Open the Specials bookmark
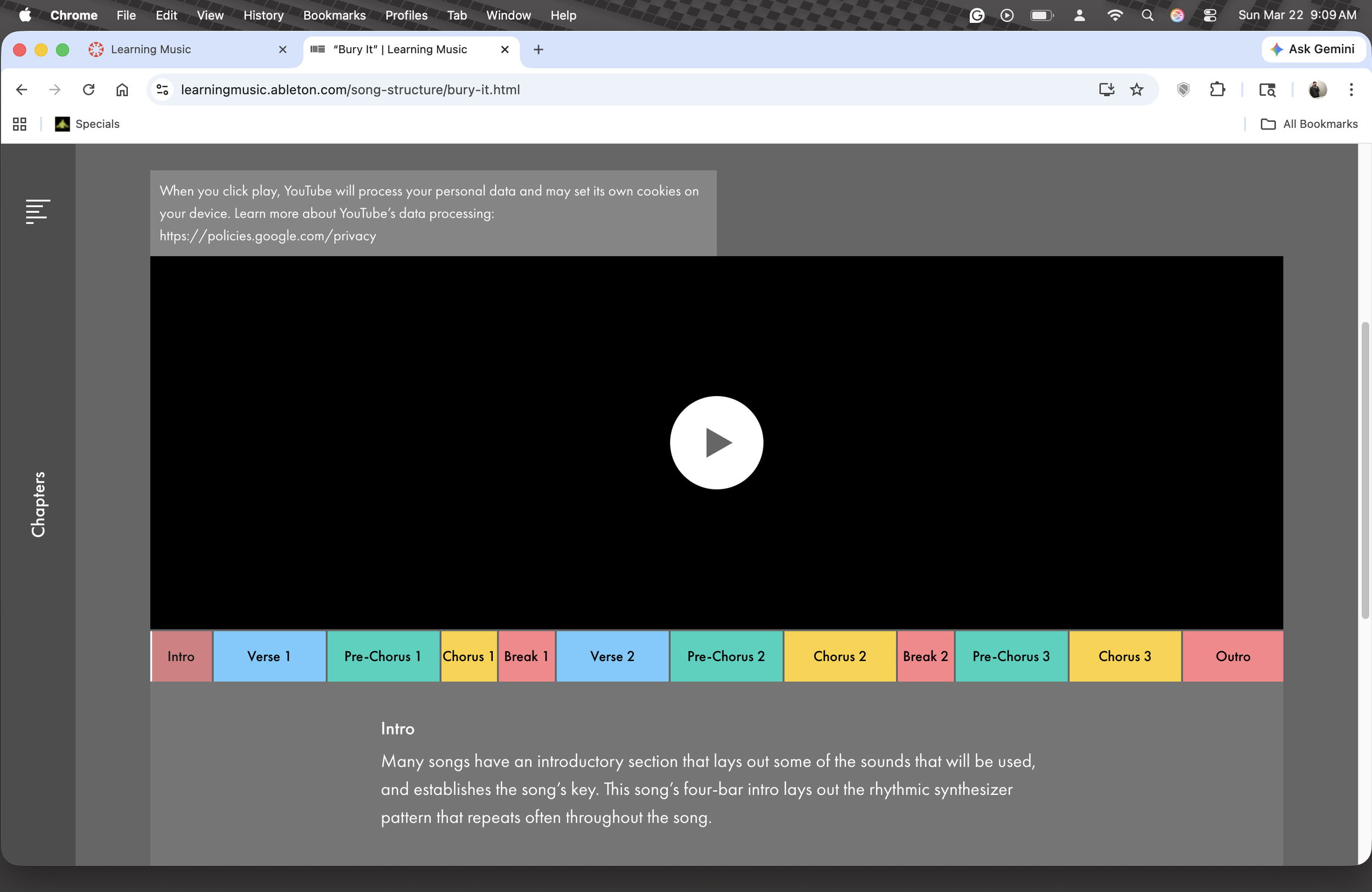 (x=87, y=124)
